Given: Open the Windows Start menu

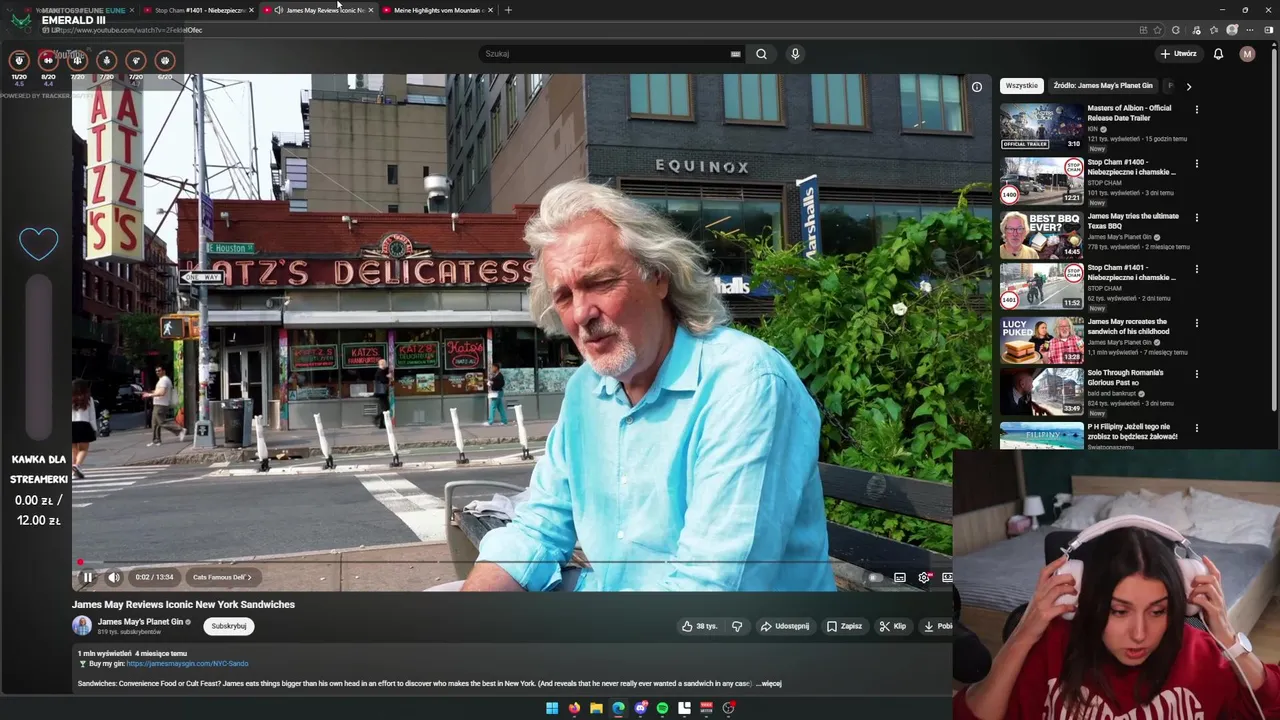Looking at the screenshot, I should tap(552, 708).
